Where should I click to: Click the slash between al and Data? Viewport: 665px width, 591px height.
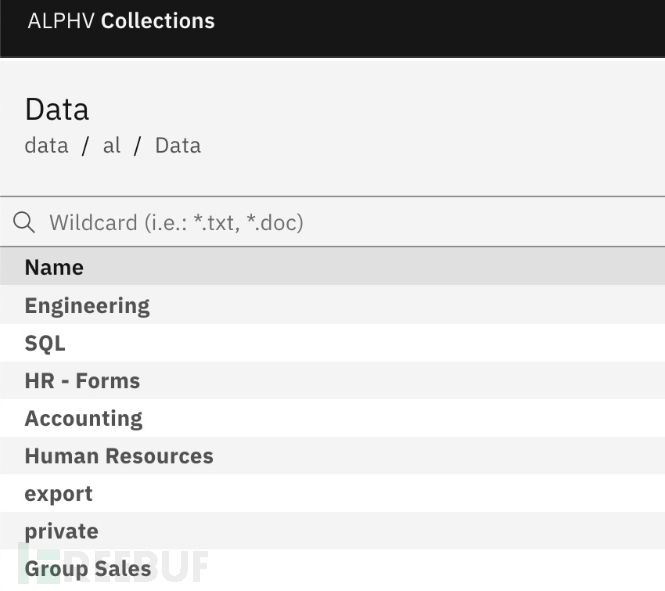(x=138, y=146)
